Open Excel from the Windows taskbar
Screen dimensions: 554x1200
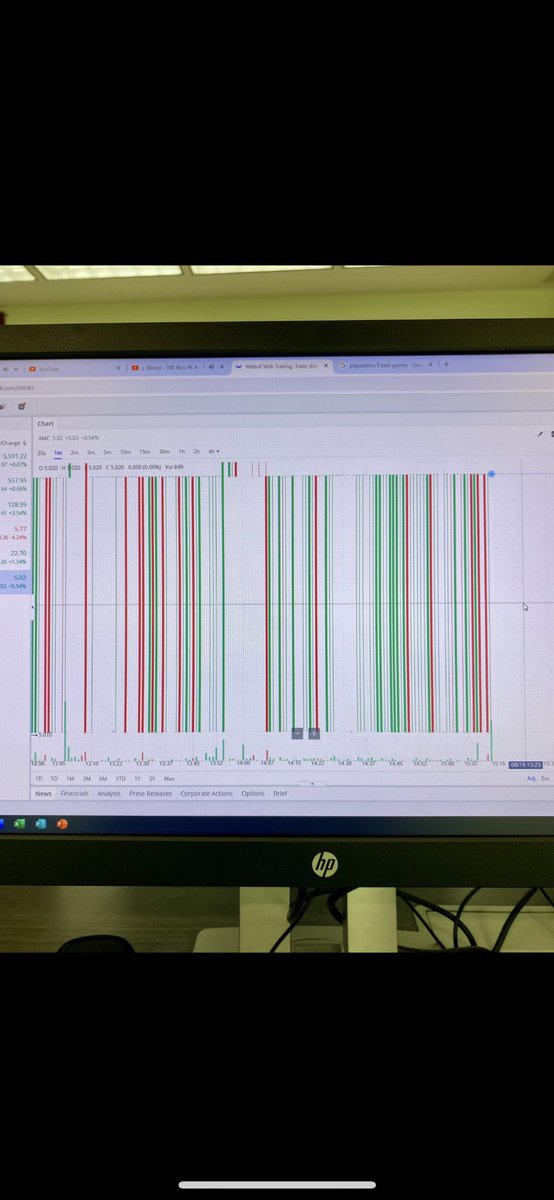pyautogui.click(x=21, y=823)
